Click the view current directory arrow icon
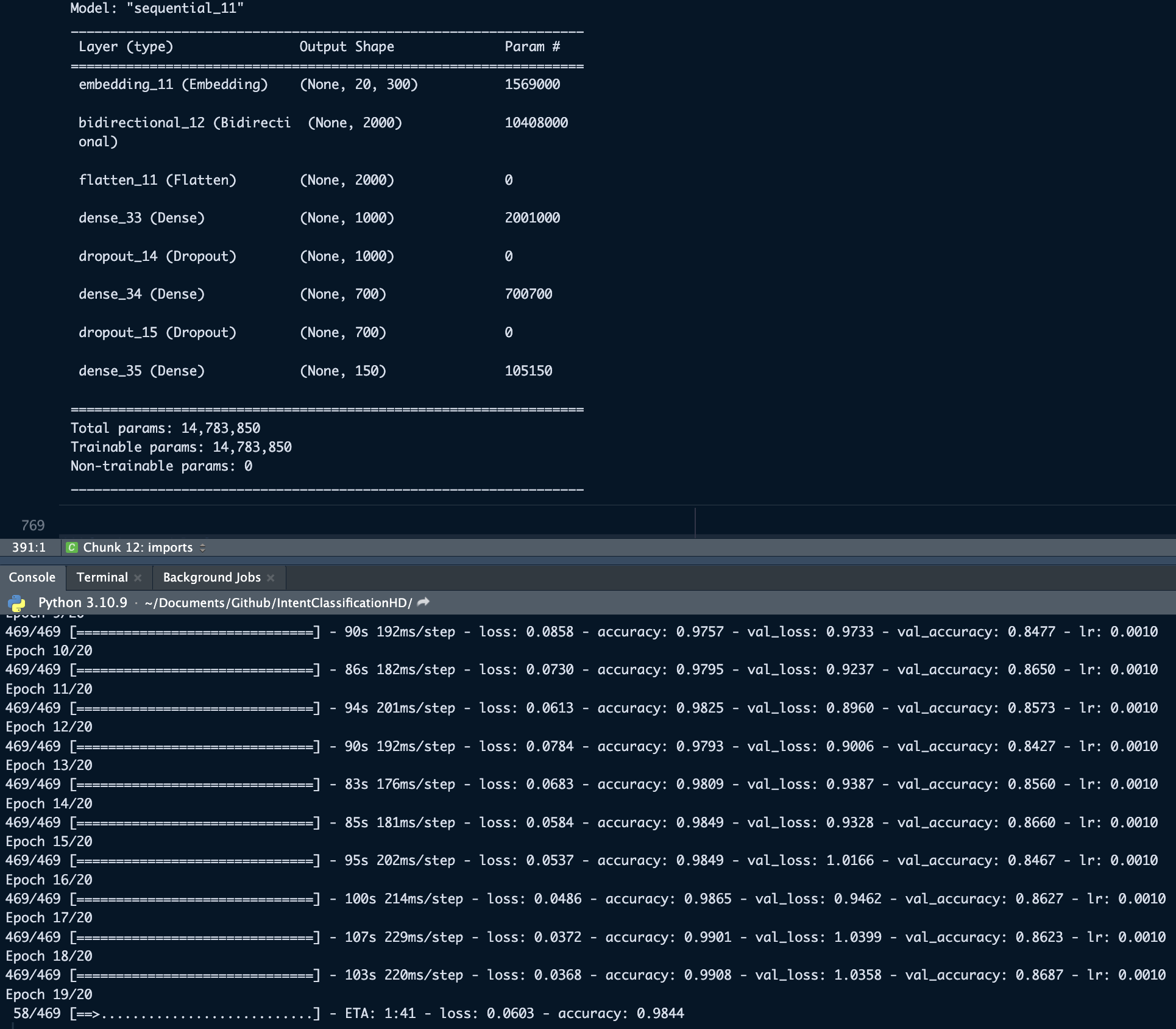This screenshot has width=1176, height=1029. coord(423,602)
